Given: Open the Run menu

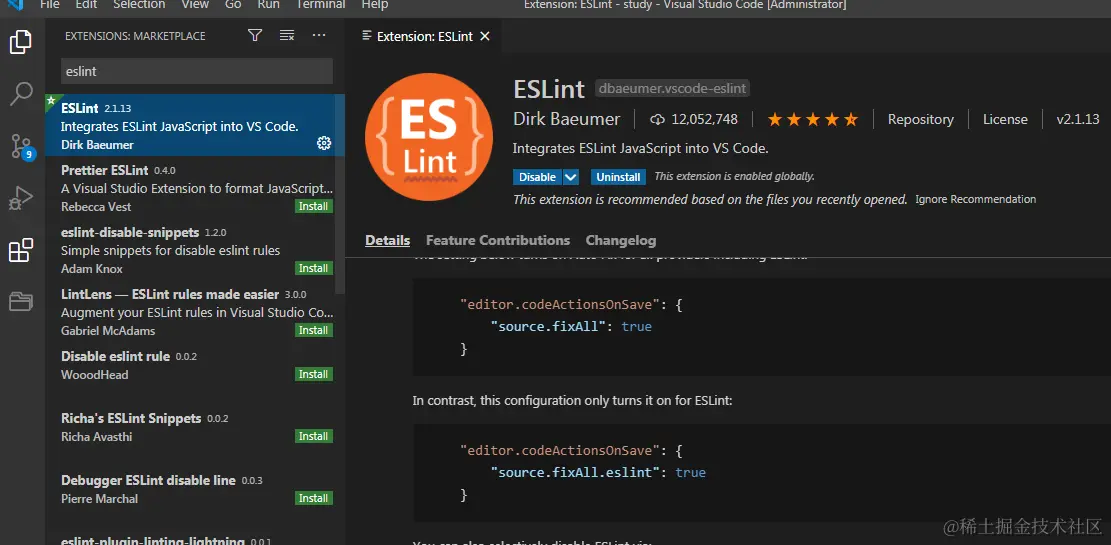Looking at the screenshot, I should [x=269, y=5].
